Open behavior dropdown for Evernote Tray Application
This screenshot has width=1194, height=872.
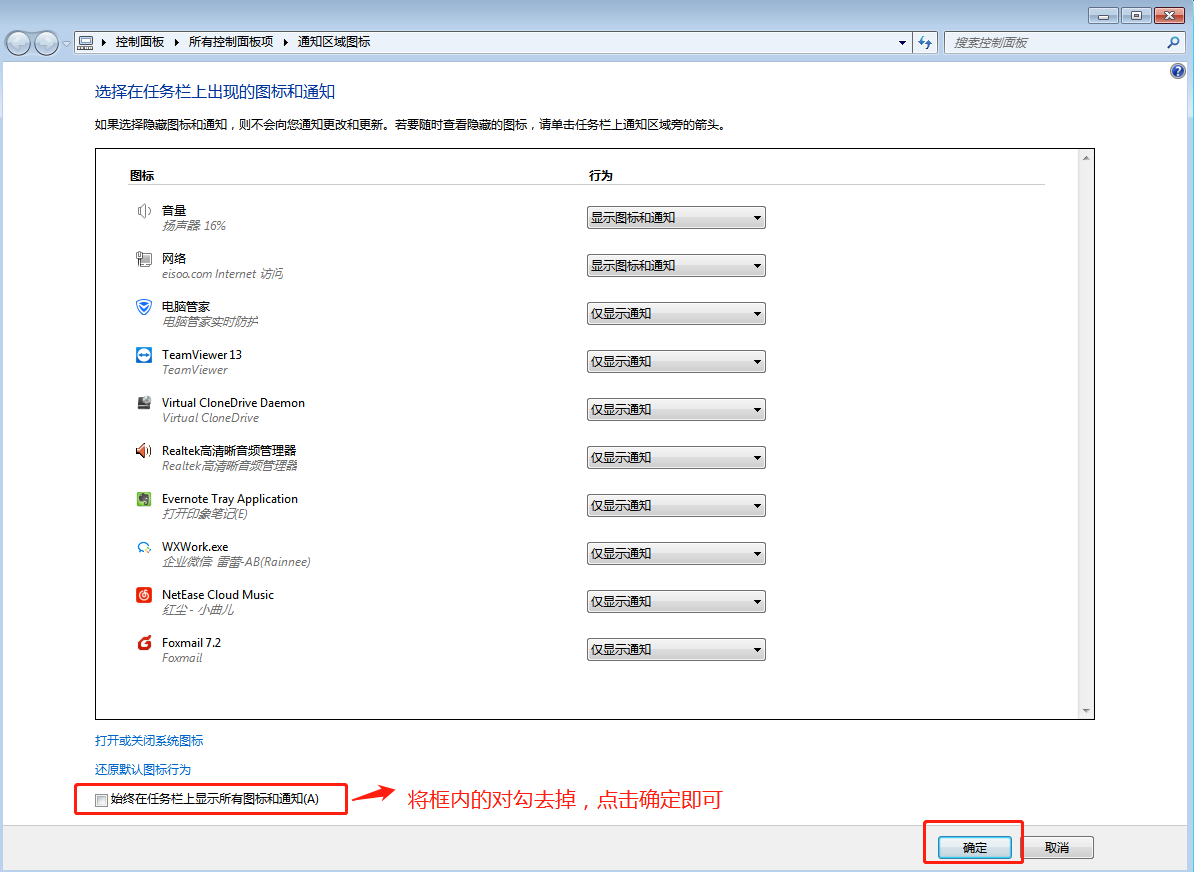[x=676, y=506]
